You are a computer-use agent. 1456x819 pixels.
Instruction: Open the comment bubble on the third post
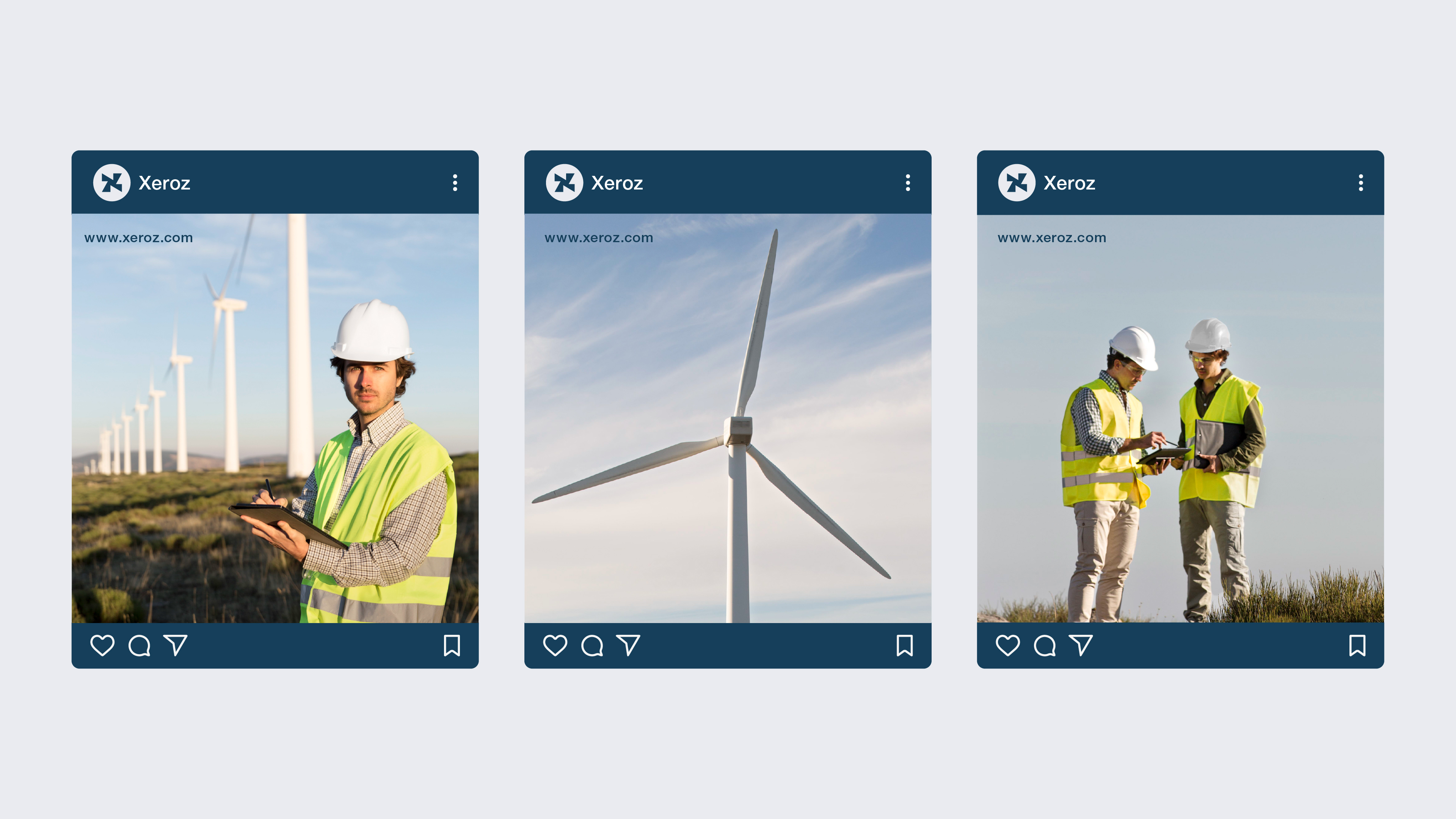[1045, 645]
